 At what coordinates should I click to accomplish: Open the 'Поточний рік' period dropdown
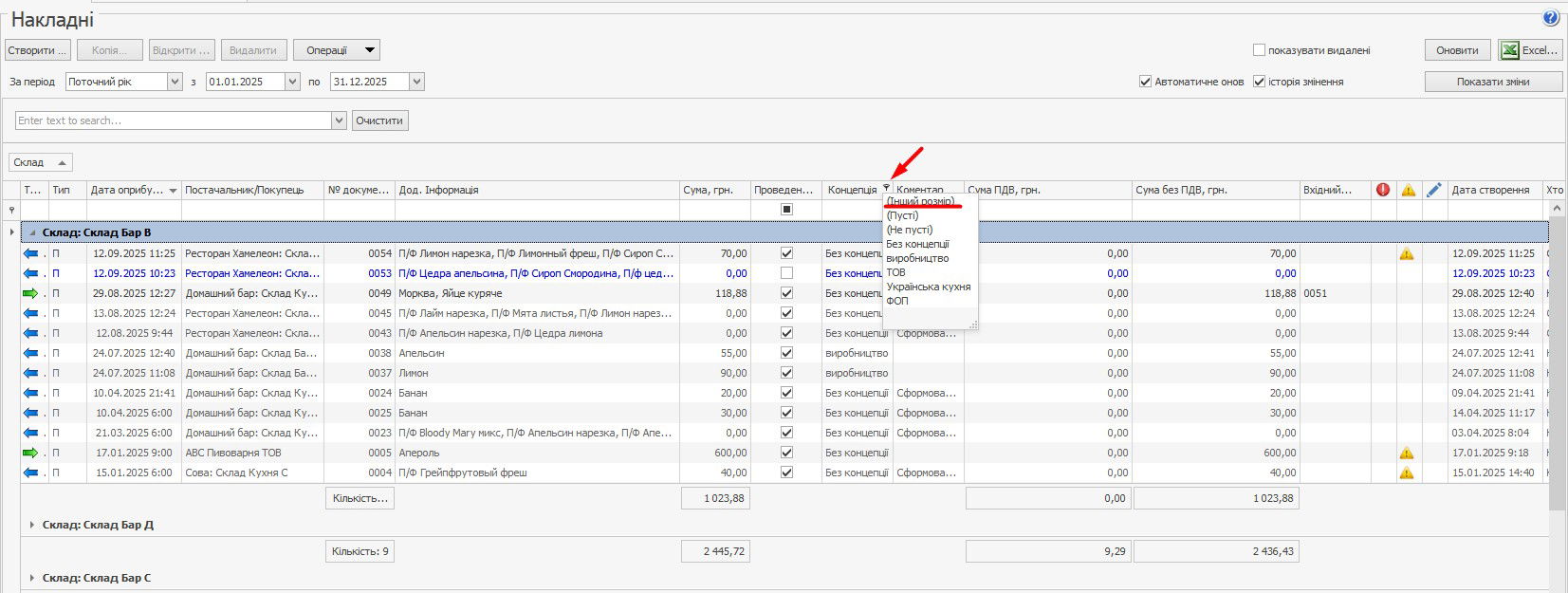[175, 82]
